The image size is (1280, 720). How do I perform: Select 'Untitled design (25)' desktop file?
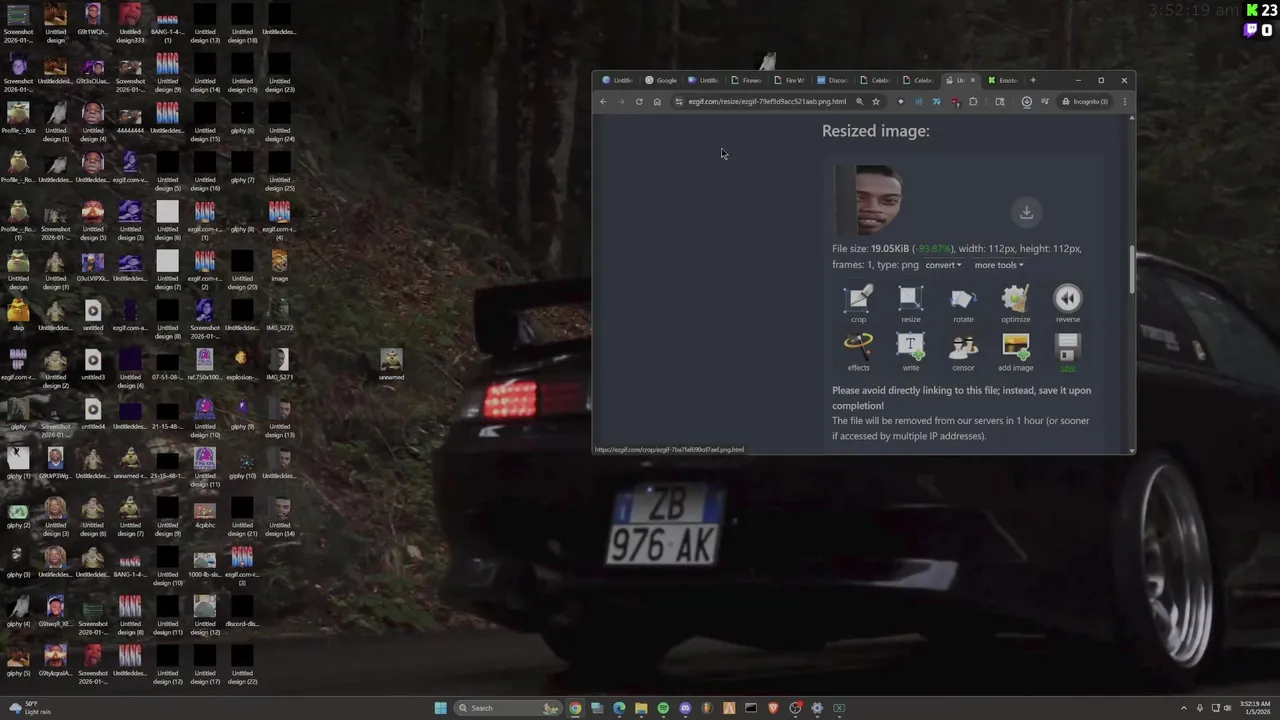click(279, 171)
